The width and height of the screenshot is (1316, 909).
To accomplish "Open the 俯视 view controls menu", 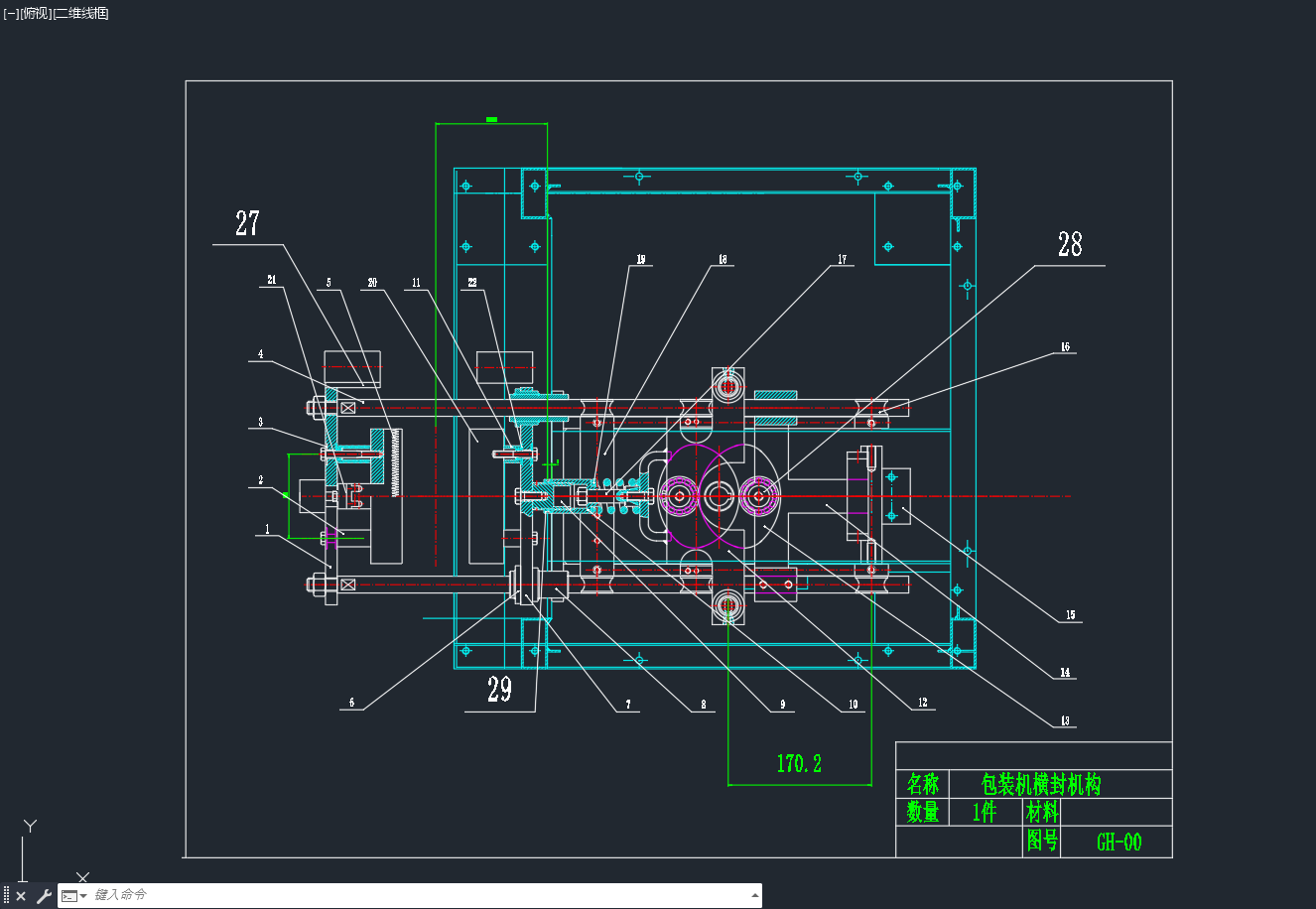I will coord(35,13).
